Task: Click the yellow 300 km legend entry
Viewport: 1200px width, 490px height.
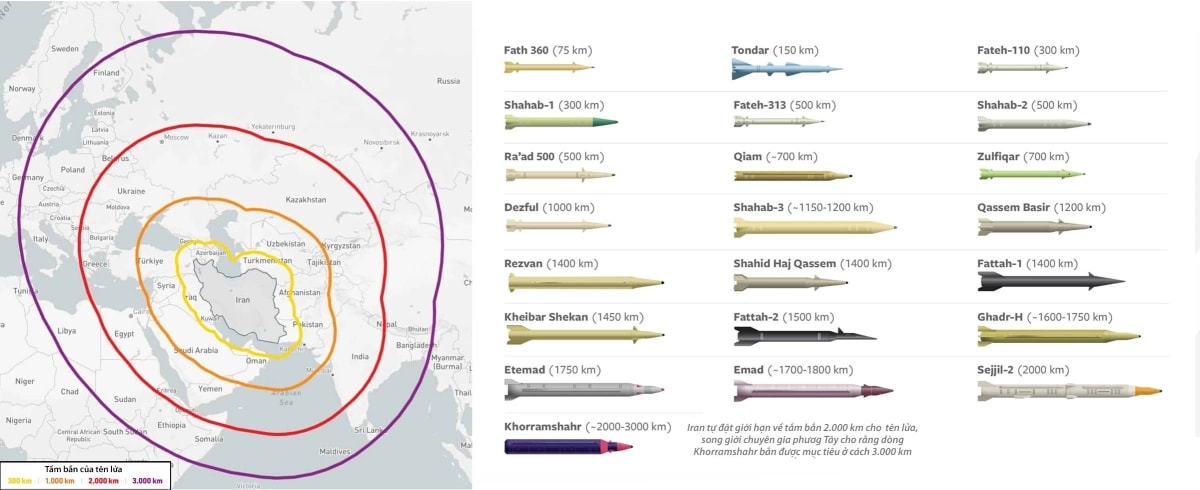Action: pos(20,481)
